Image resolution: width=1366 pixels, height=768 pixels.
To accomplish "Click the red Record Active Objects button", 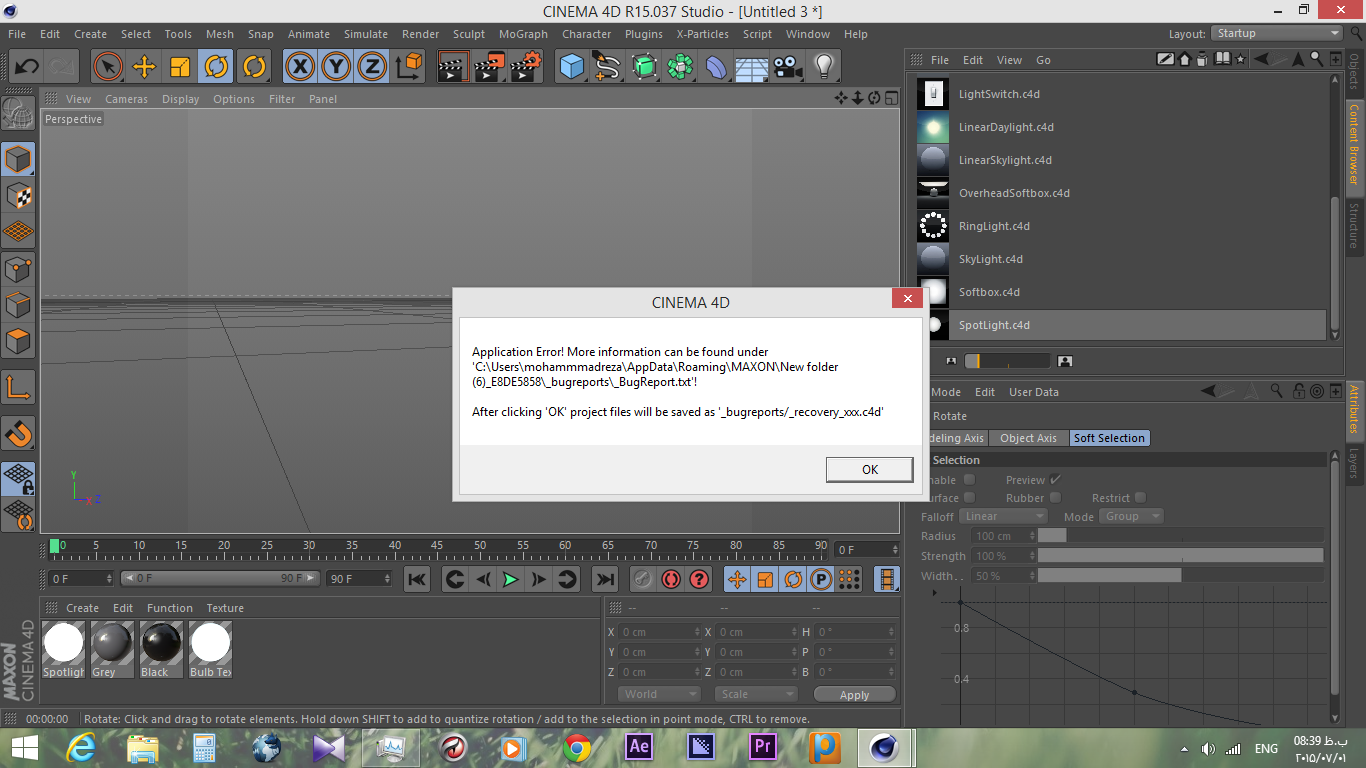I will pyautogui.click(x=670, y=579).
